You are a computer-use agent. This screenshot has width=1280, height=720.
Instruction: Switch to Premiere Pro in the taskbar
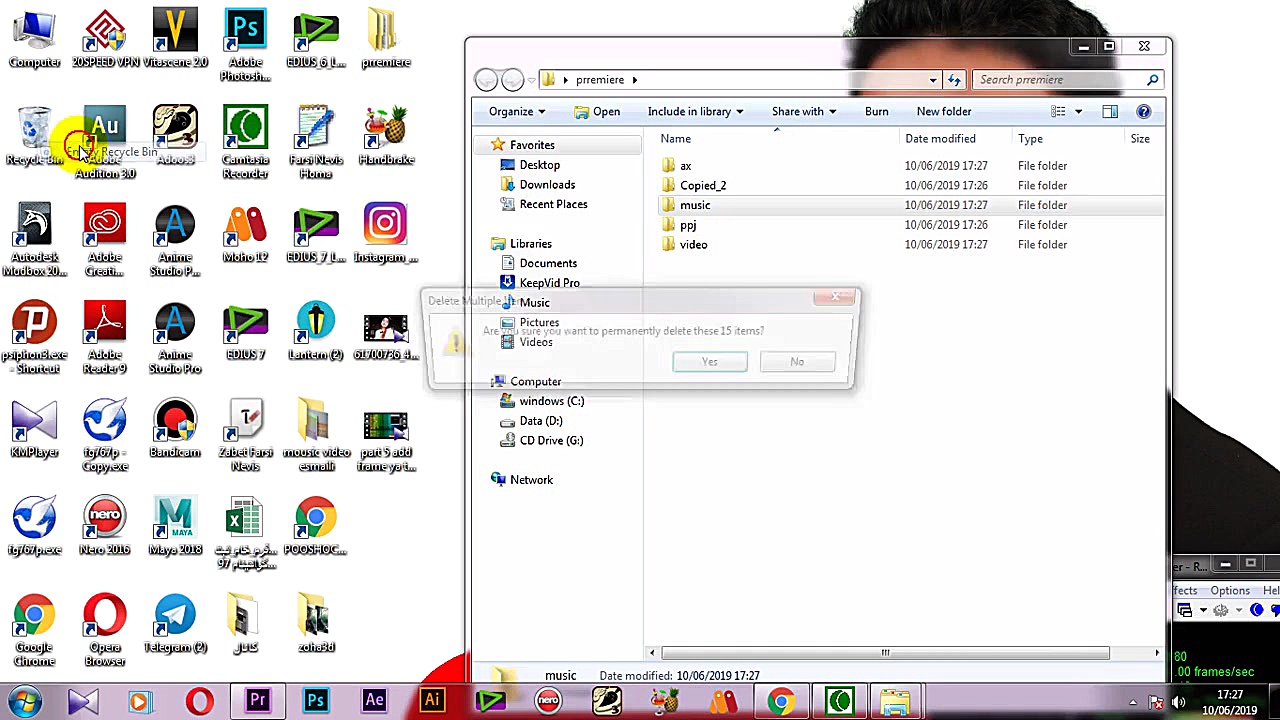tap(257, 701)
